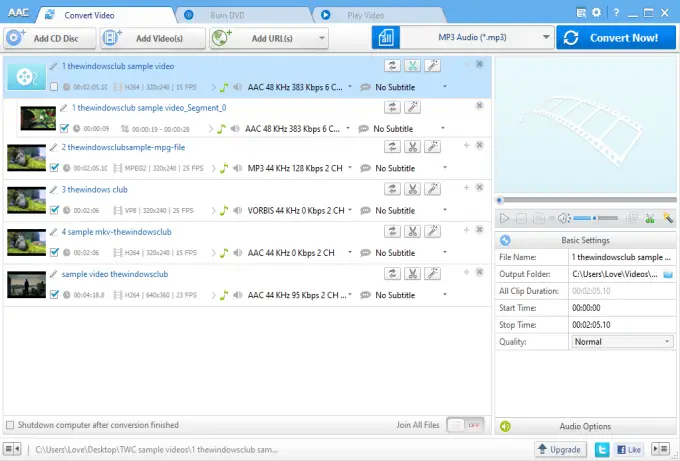Image resolution: width=680 pixels, height=461 pixels.
Task: Stop the preview playback
Action: (521, 218)
